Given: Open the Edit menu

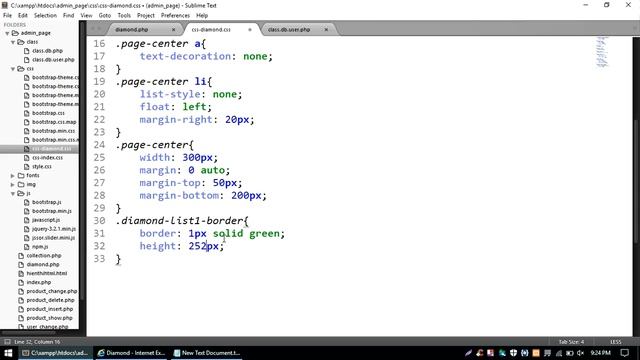Looking at the screenshot, I should click(x=22, y=16).
